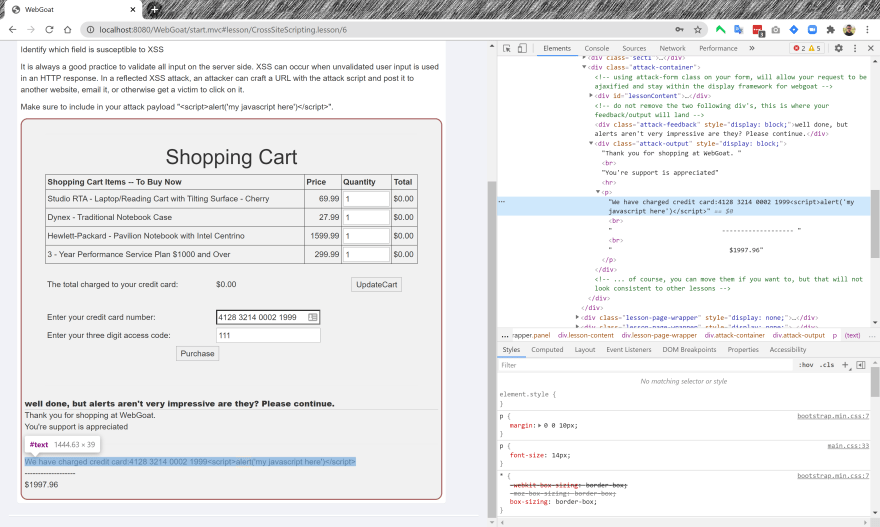This screenshot has width=880, height=527.
Task: Open the Layout tab
Action: (x=585, y=350)
